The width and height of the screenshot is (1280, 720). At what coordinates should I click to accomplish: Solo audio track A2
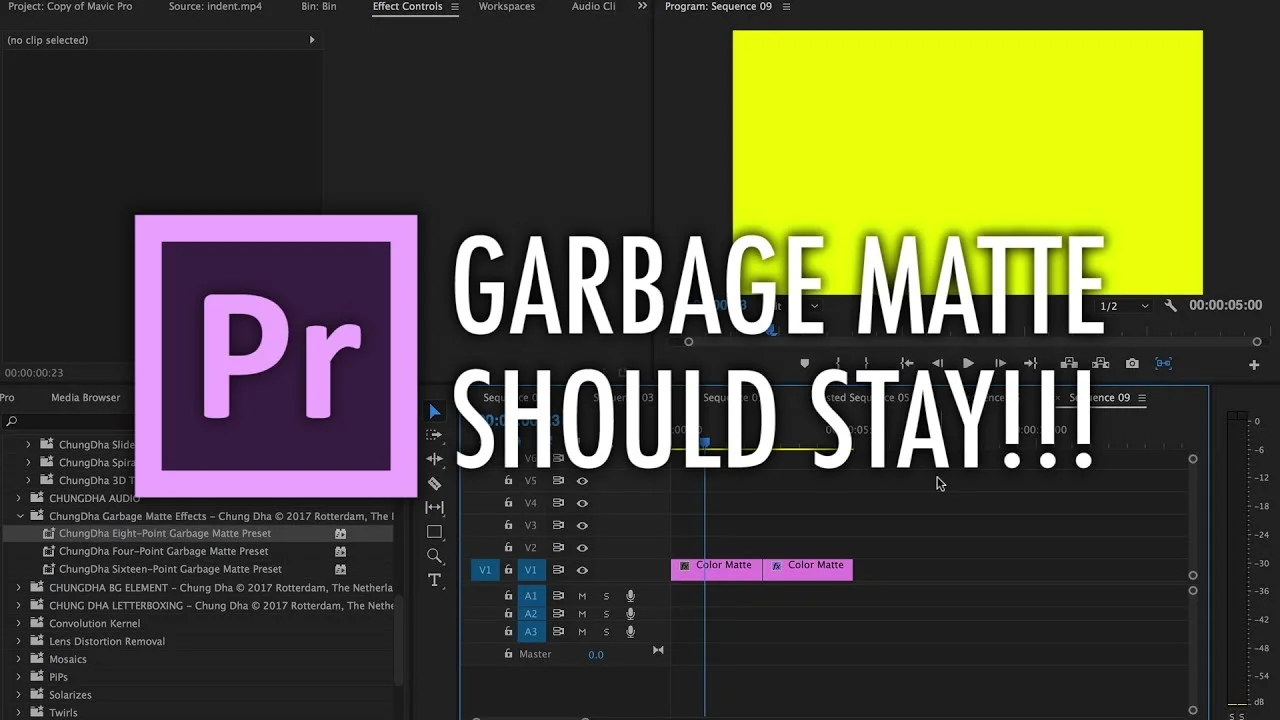[x=606, y=613]
